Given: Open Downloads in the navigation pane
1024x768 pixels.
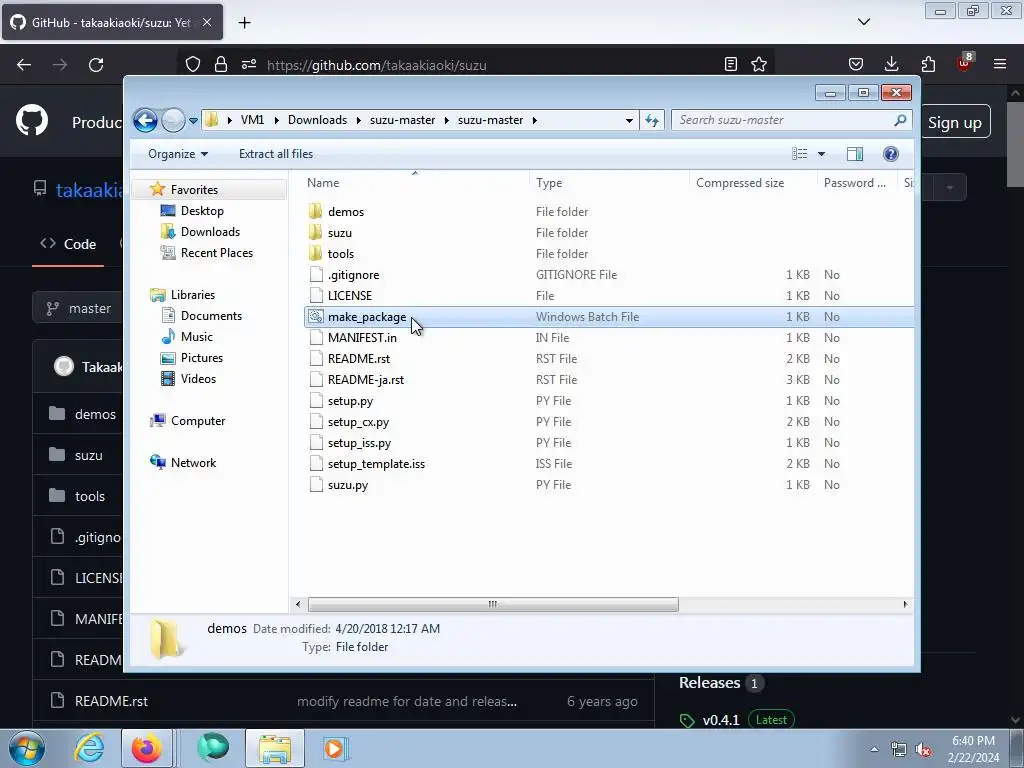Looking at the screenshot, I should (210, 232).
